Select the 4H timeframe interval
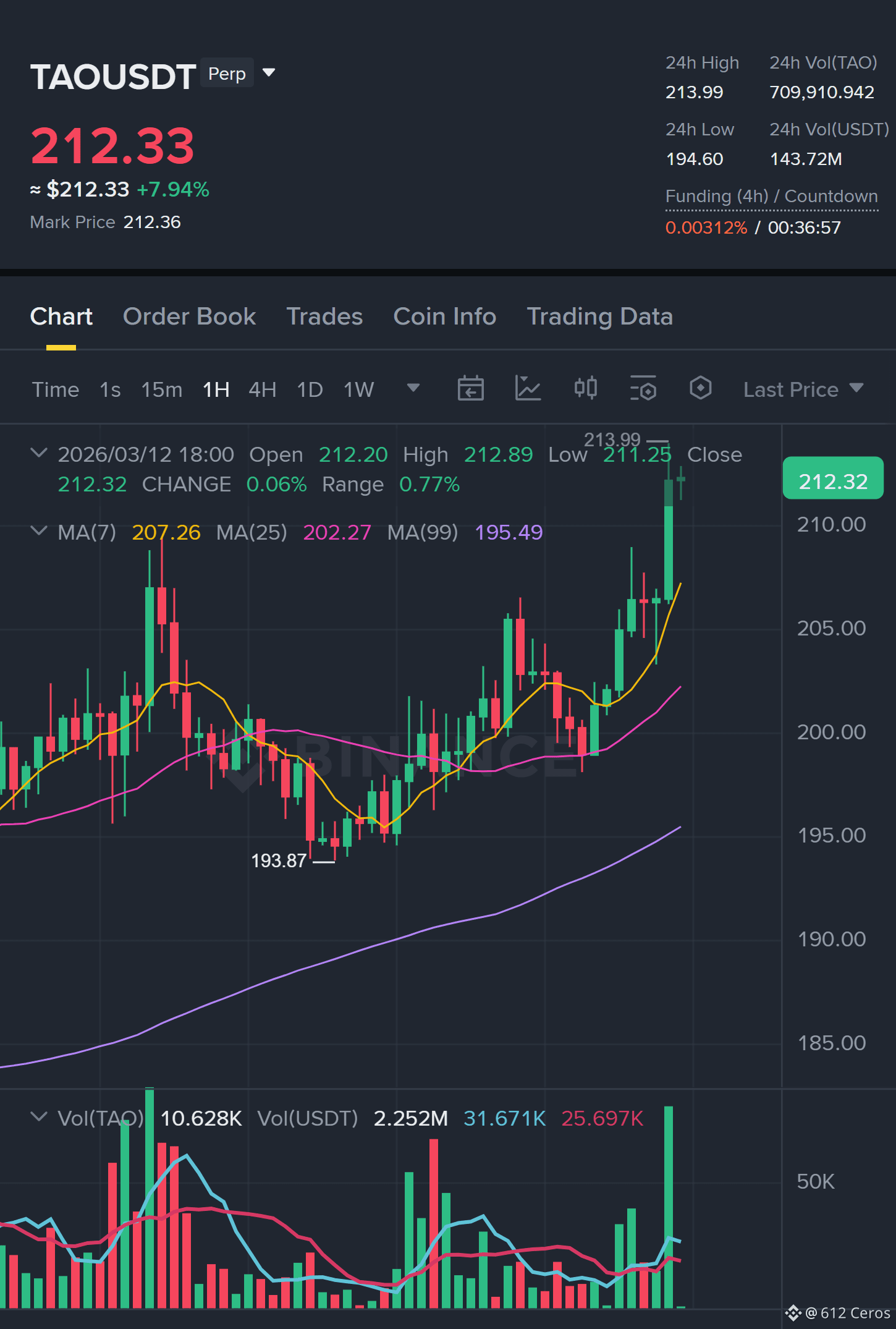 pyautogui.click(x=262, y=389)
